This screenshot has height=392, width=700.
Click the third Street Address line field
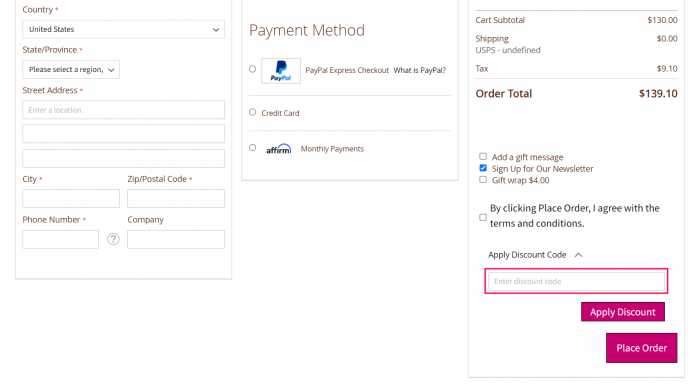pos(123,158)
